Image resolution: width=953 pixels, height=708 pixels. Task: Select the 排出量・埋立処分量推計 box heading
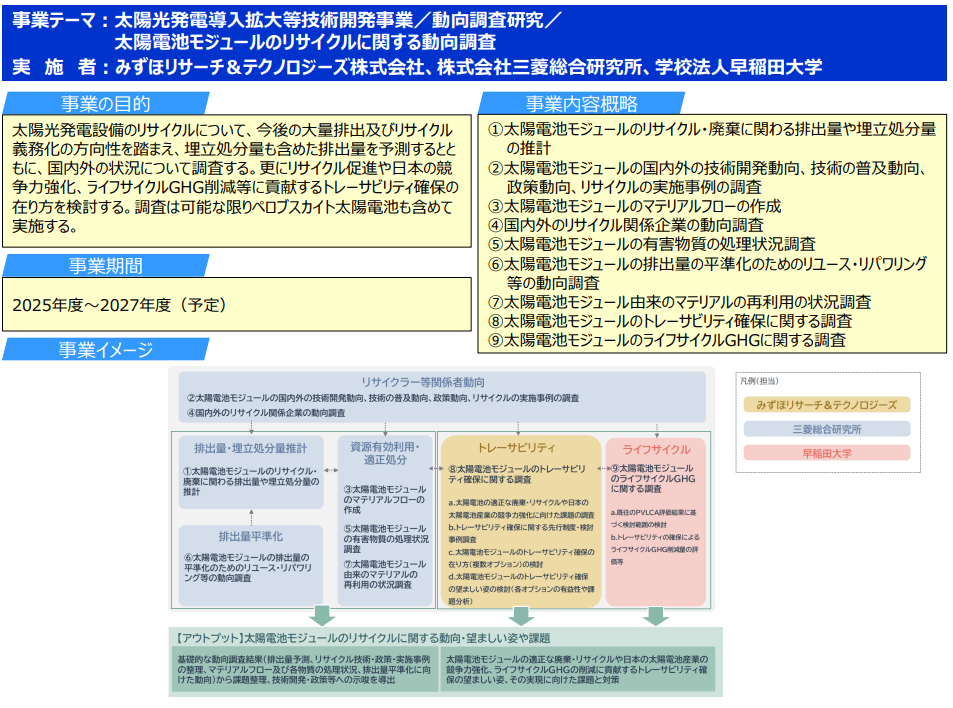pyautogui.click(x=250, y=449)
